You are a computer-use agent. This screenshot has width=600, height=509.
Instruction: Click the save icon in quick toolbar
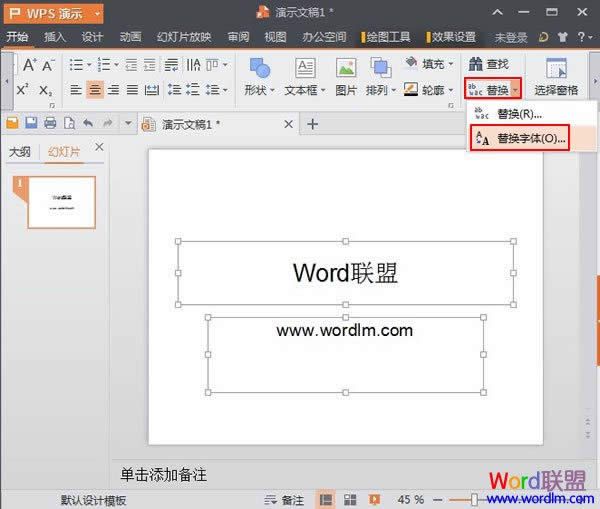click(x=31, y=124)
